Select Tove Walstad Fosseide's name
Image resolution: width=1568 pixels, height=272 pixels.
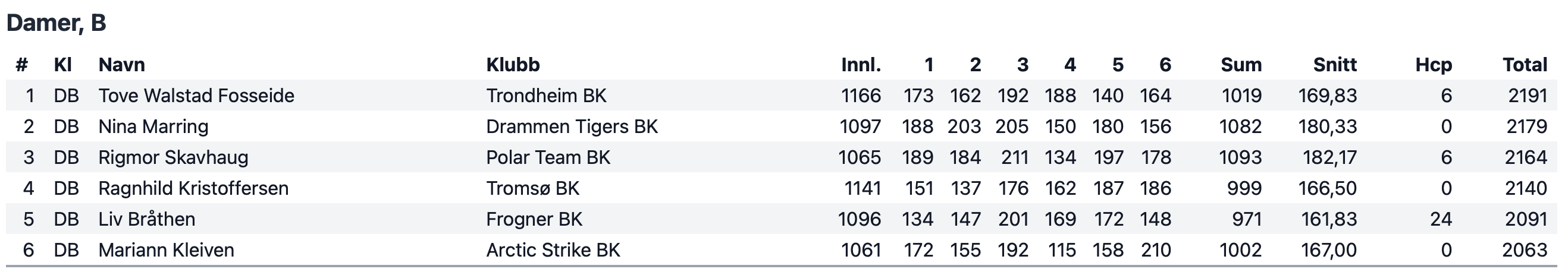(197, 96)
